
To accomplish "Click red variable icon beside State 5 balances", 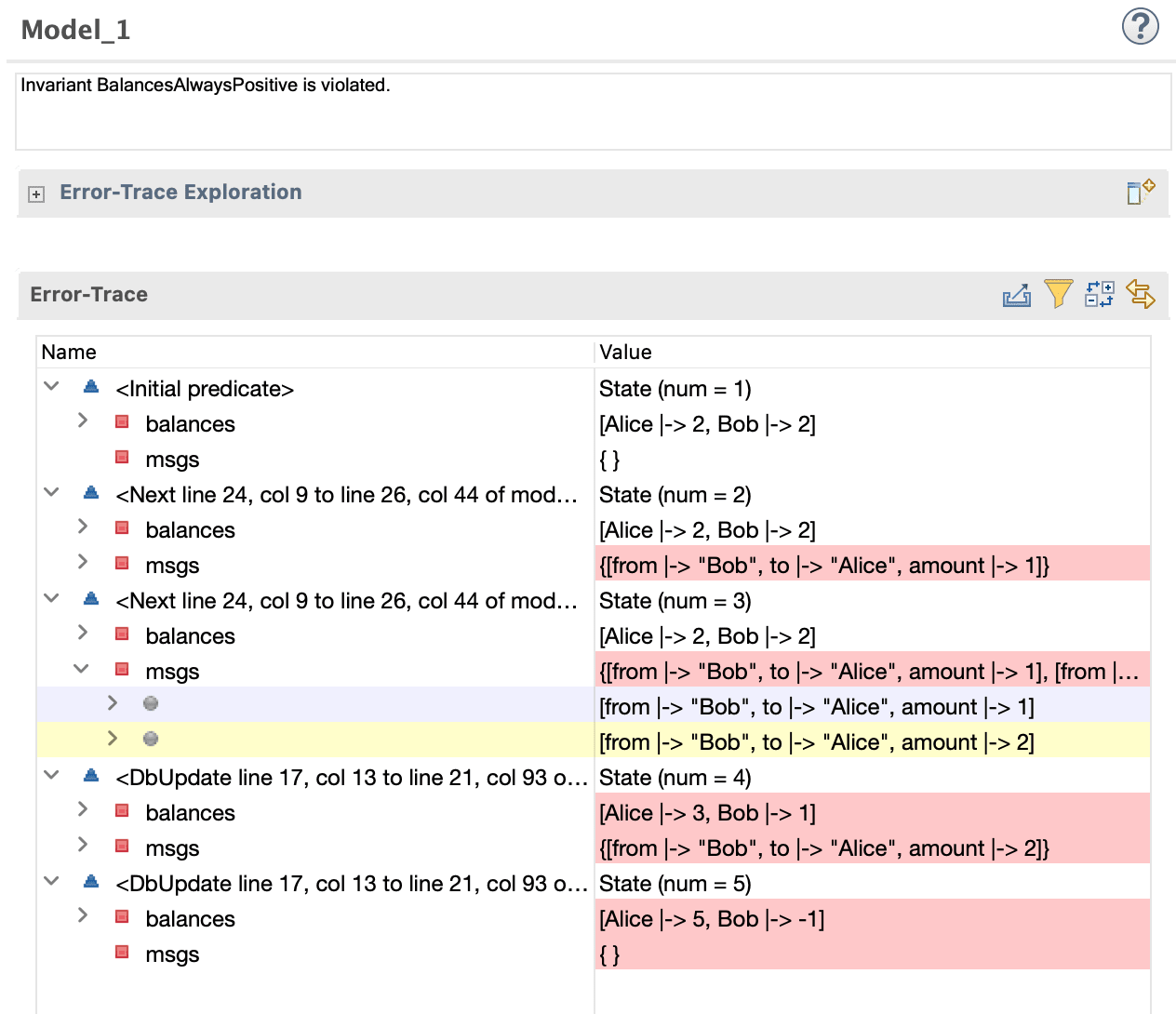I will click(122, 917).
